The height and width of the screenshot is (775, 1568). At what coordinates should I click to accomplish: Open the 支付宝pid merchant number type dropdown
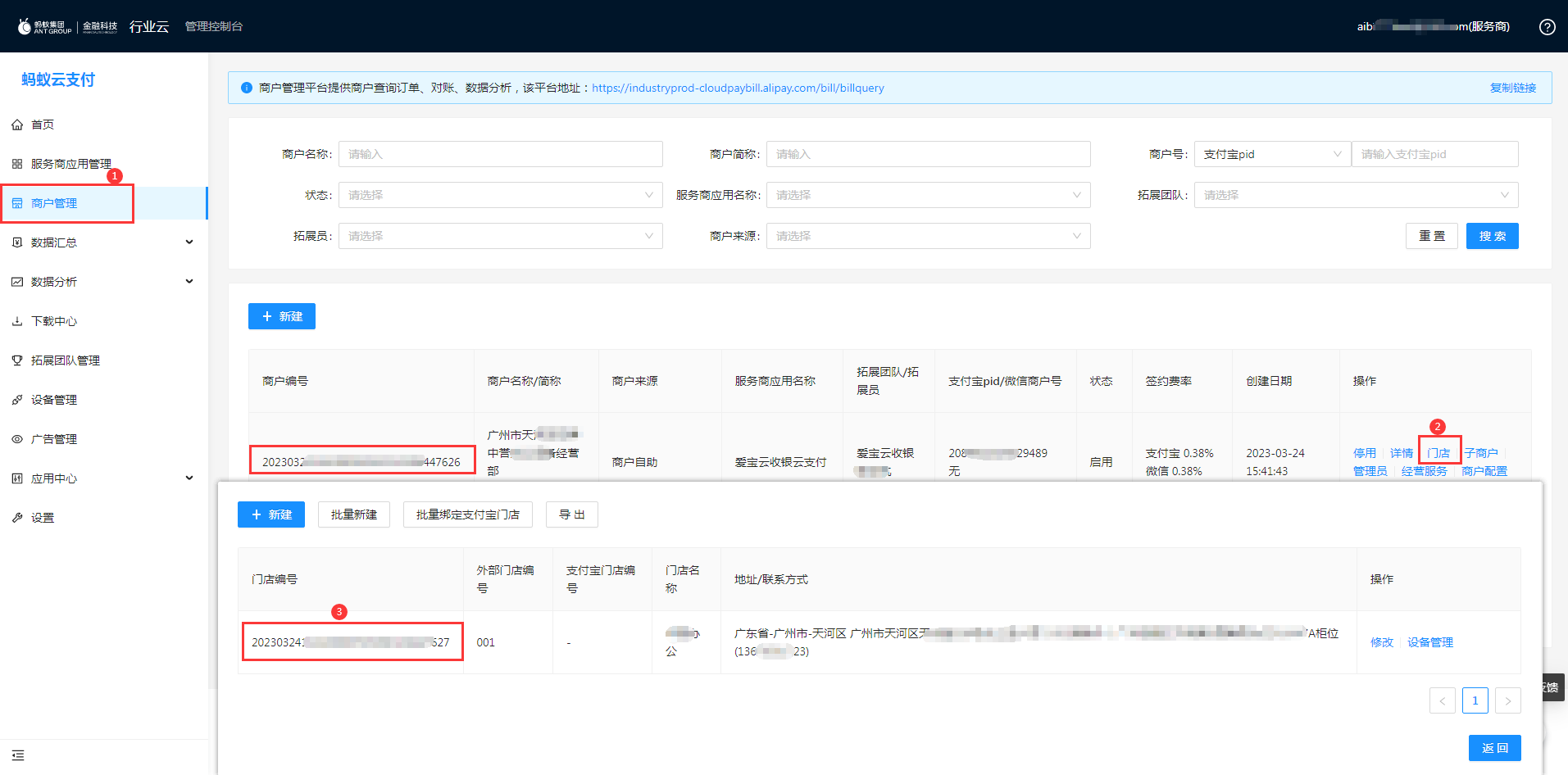(x=1273, y=154)
